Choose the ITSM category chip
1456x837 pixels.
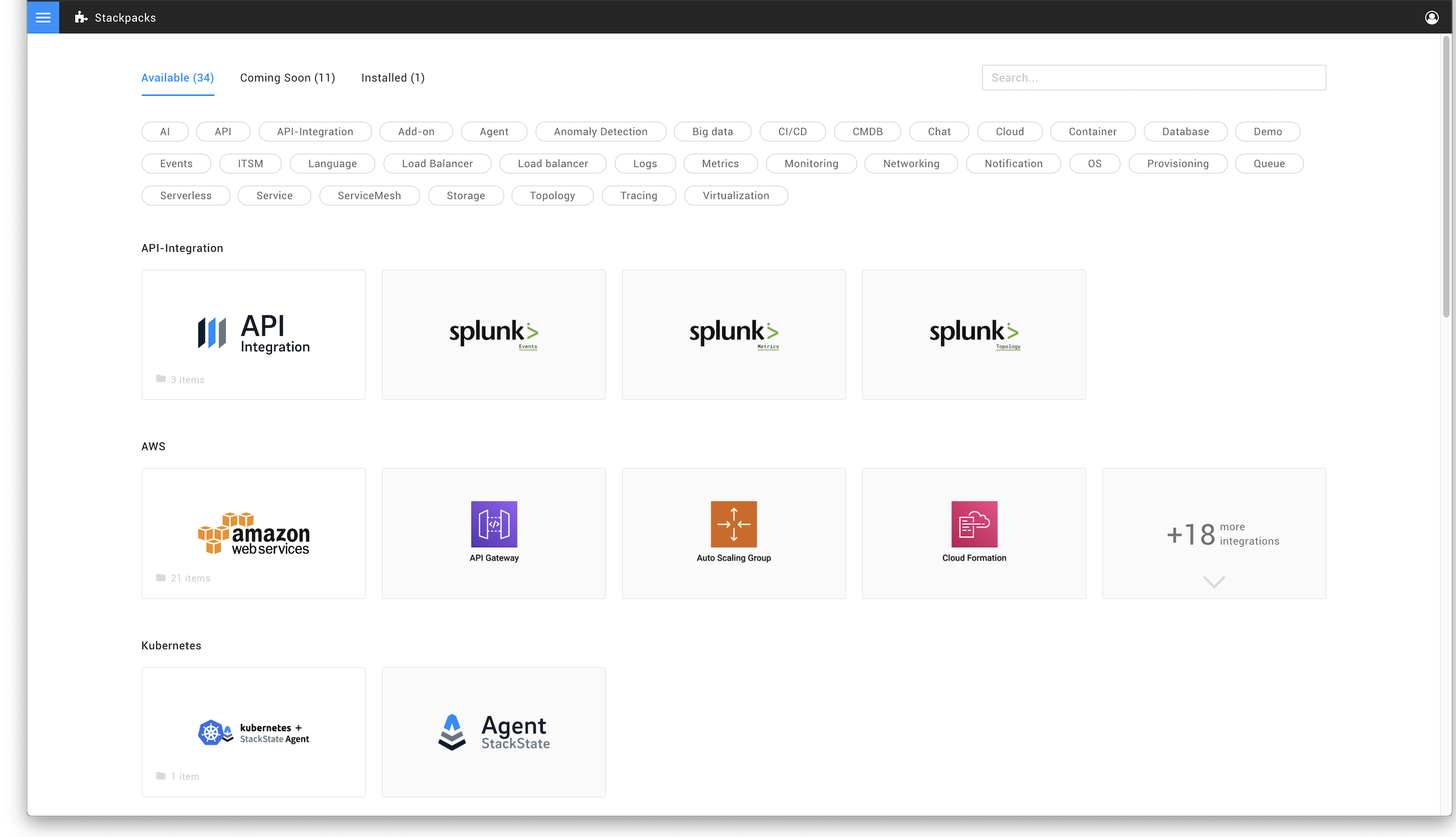(250, 164)
